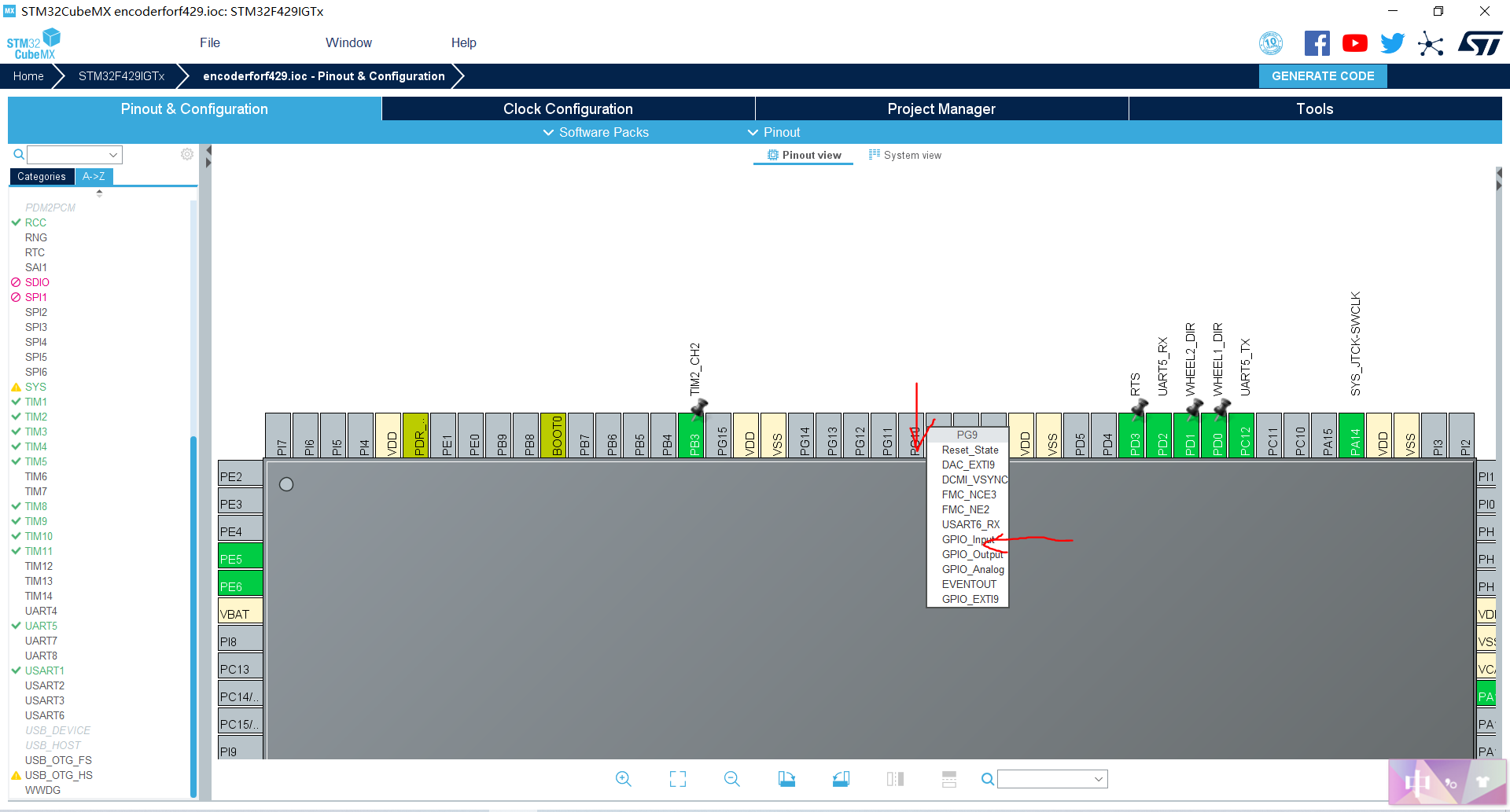Screen dimensions: 1510x812
Task: Click the ST logo icon
Action: tap(1480, 43)
